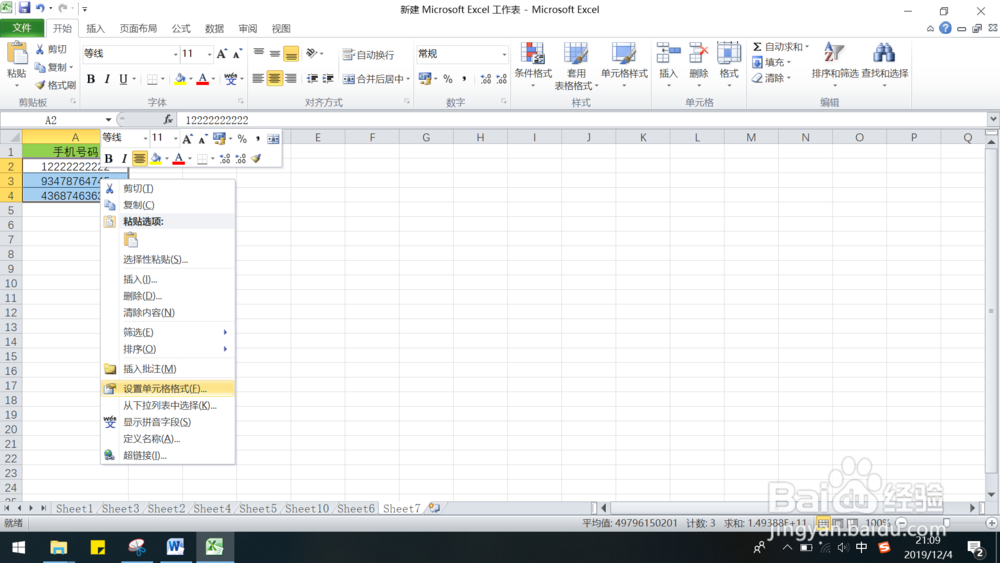Expand Name Box dropdown arrow
This screenshot has height=563, width=1000.
108,120
